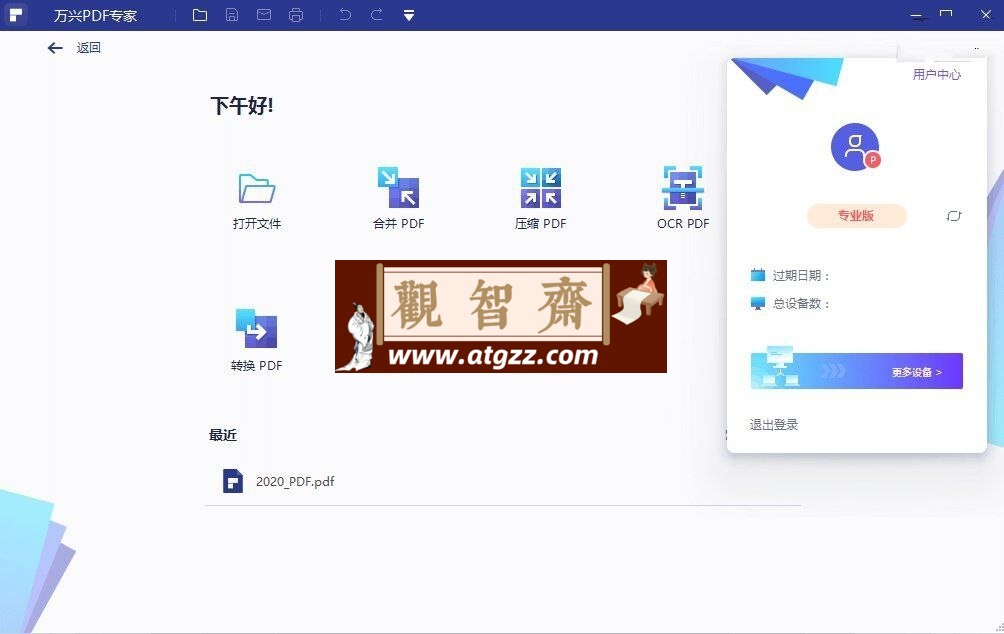Click the refresh icon beside 专业版

(x=953, y=216)
